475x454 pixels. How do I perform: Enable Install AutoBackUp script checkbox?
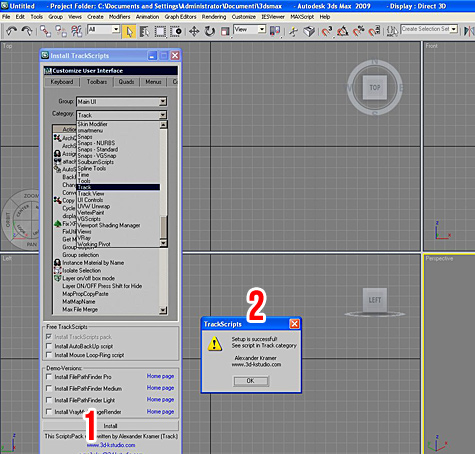pos(49,346)
